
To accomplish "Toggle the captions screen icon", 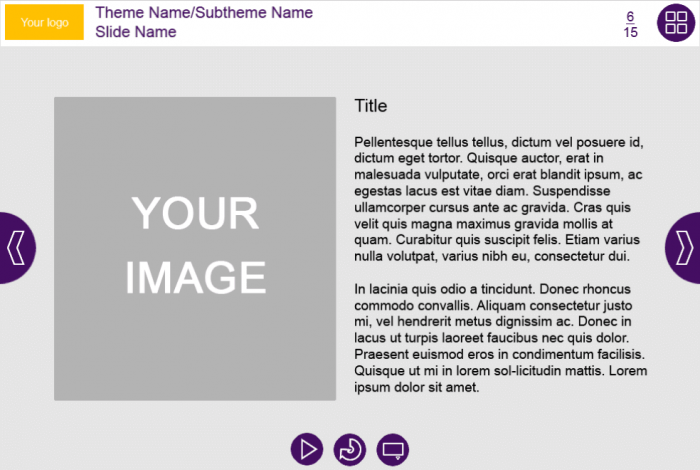I will (393, 449).
